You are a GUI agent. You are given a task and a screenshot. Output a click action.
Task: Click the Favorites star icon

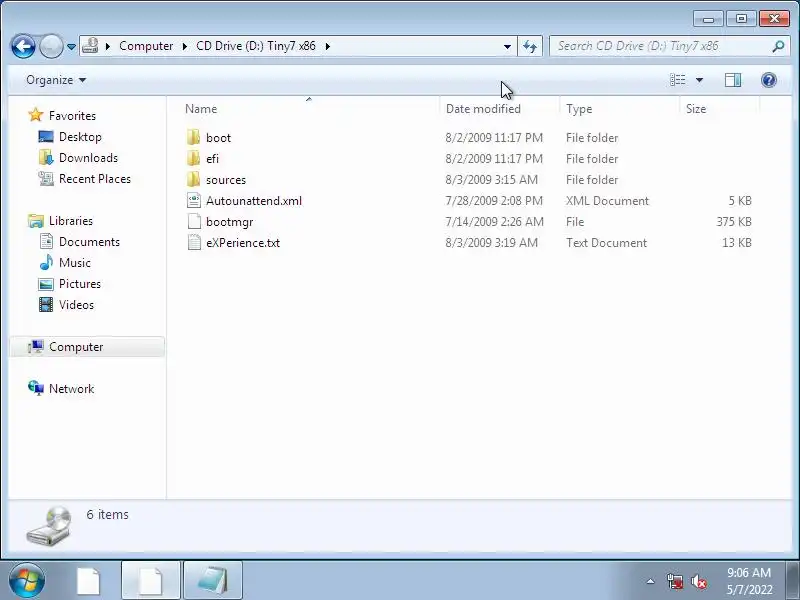pyautogui.click(x=36, y=115)
